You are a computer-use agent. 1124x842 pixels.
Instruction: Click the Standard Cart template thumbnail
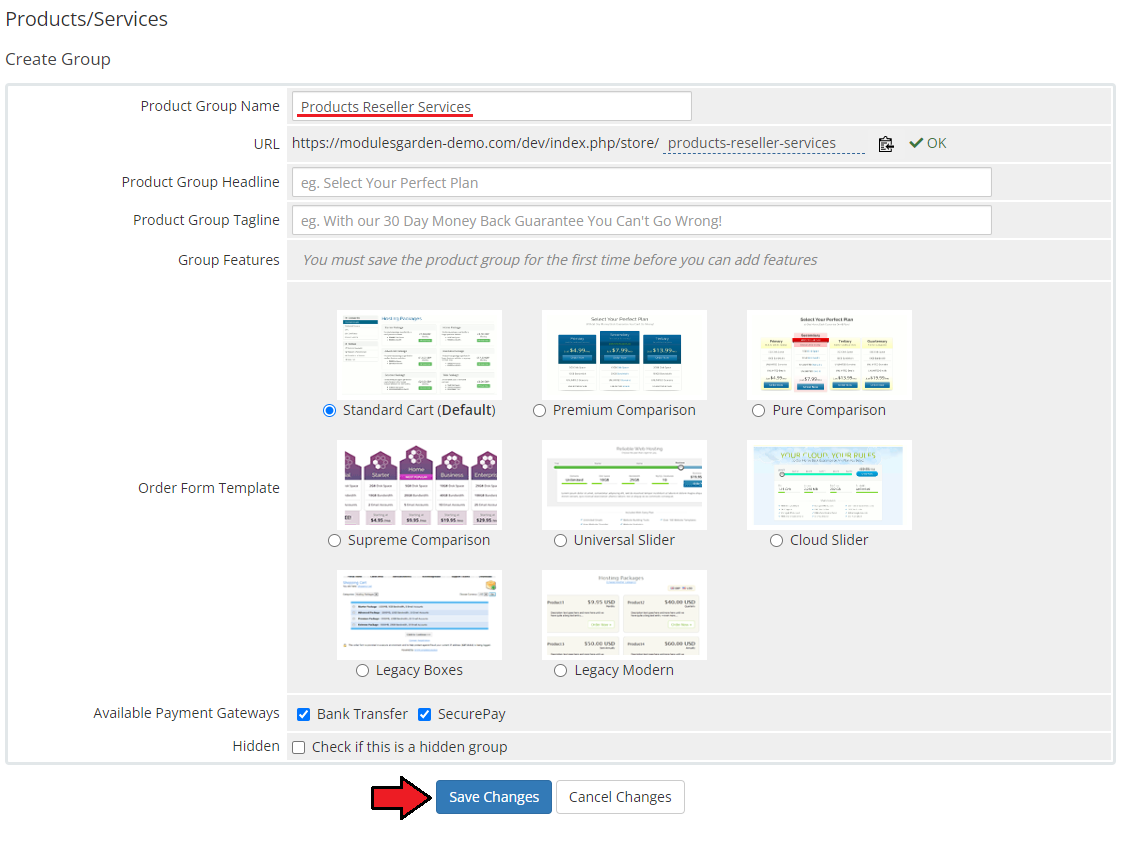(419, 355)
